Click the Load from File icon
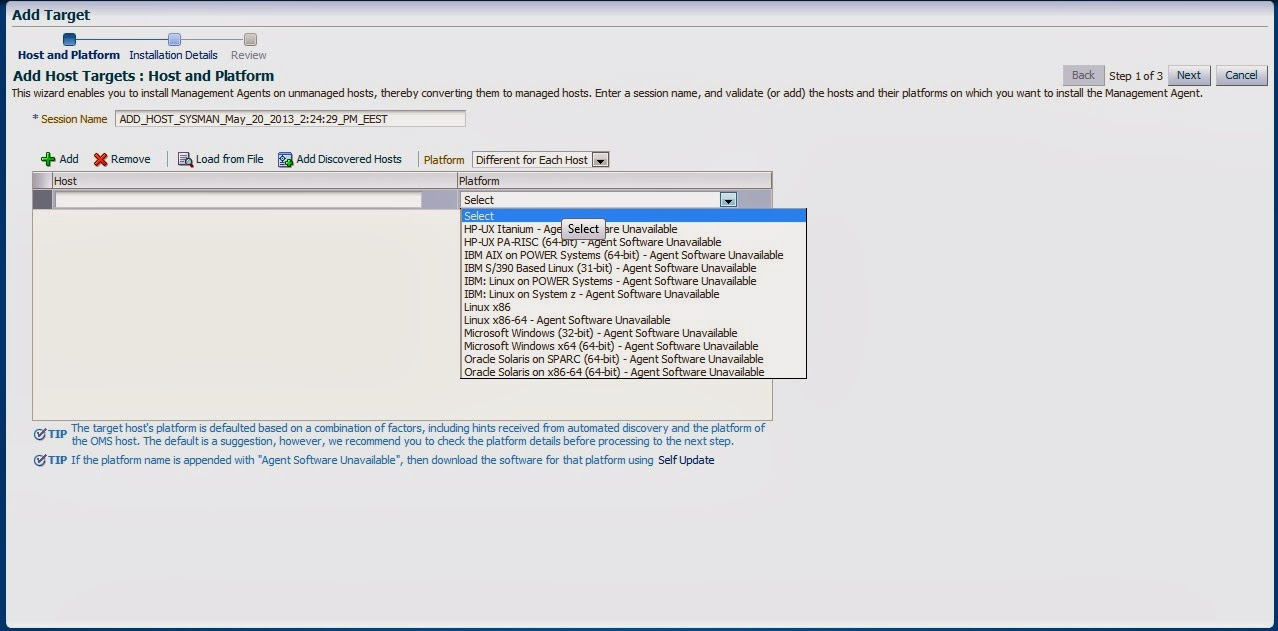 185,160
